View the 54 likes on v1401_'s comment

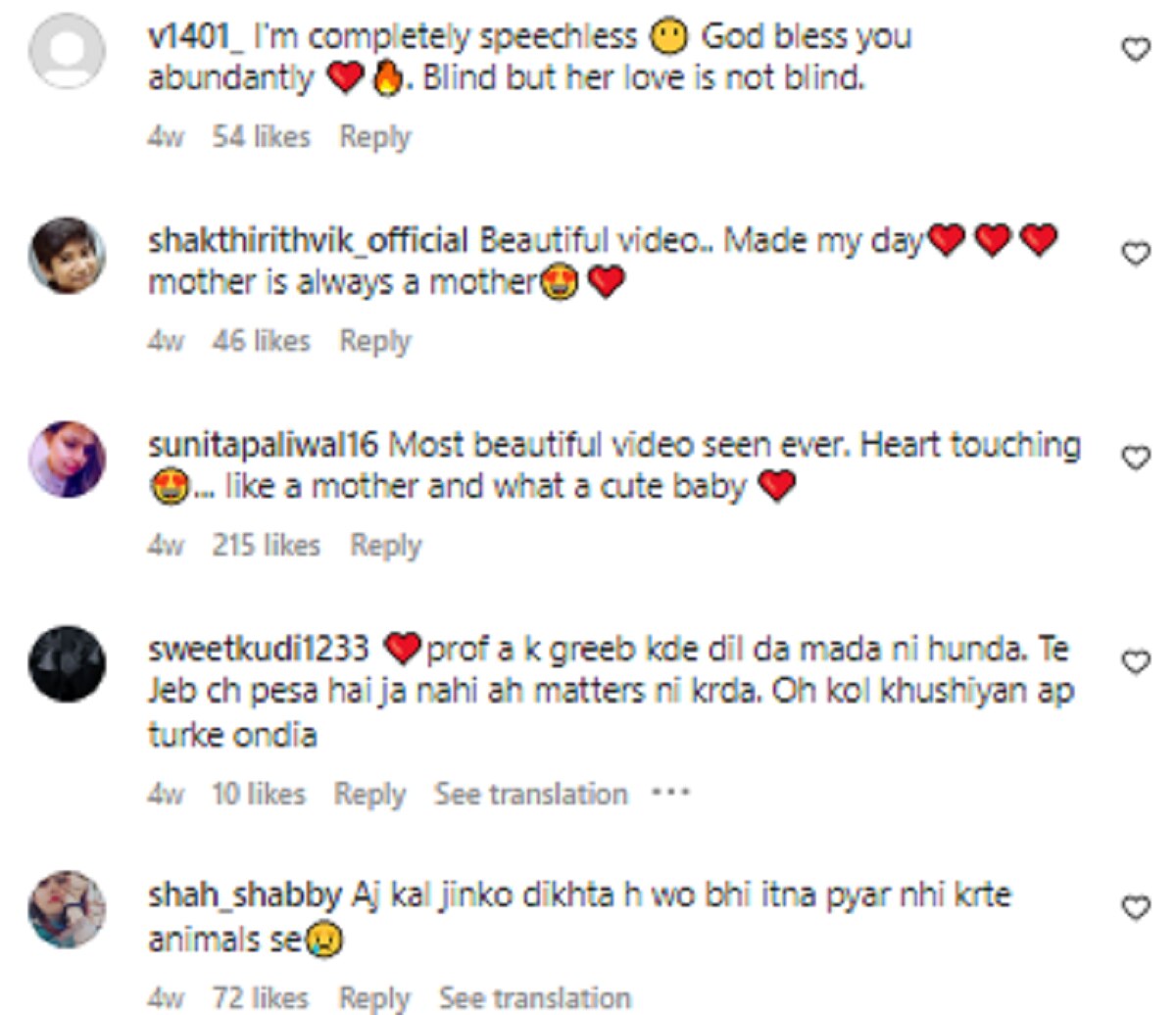pyautogui.click(x=261, y=136)
